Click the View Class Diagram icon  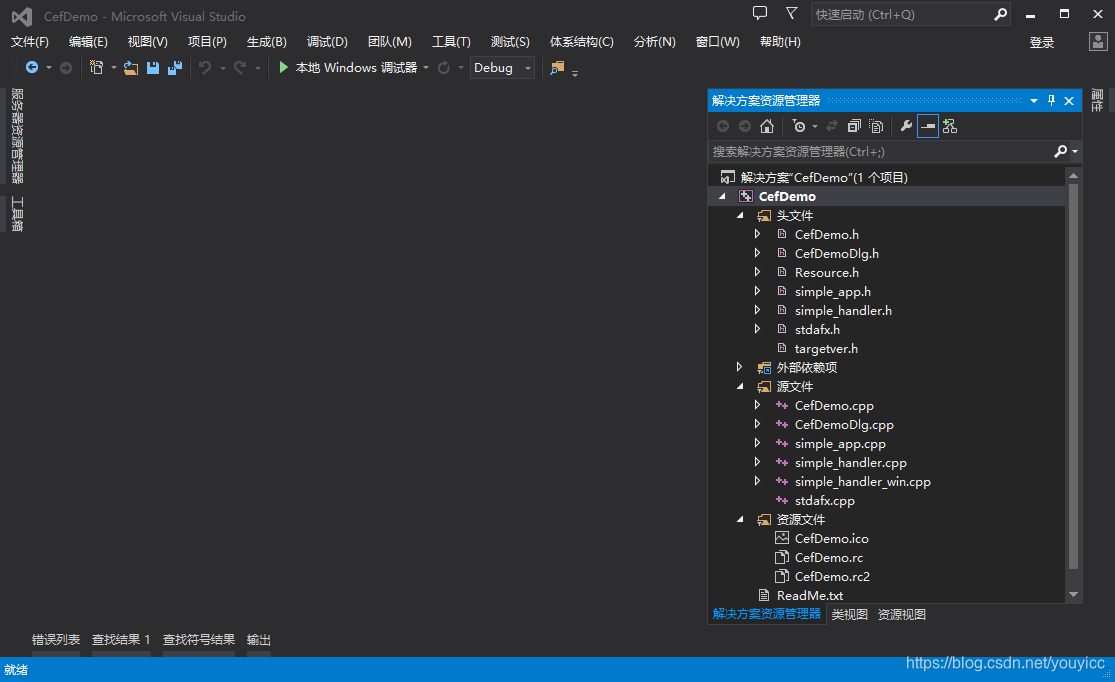(950, 126)
